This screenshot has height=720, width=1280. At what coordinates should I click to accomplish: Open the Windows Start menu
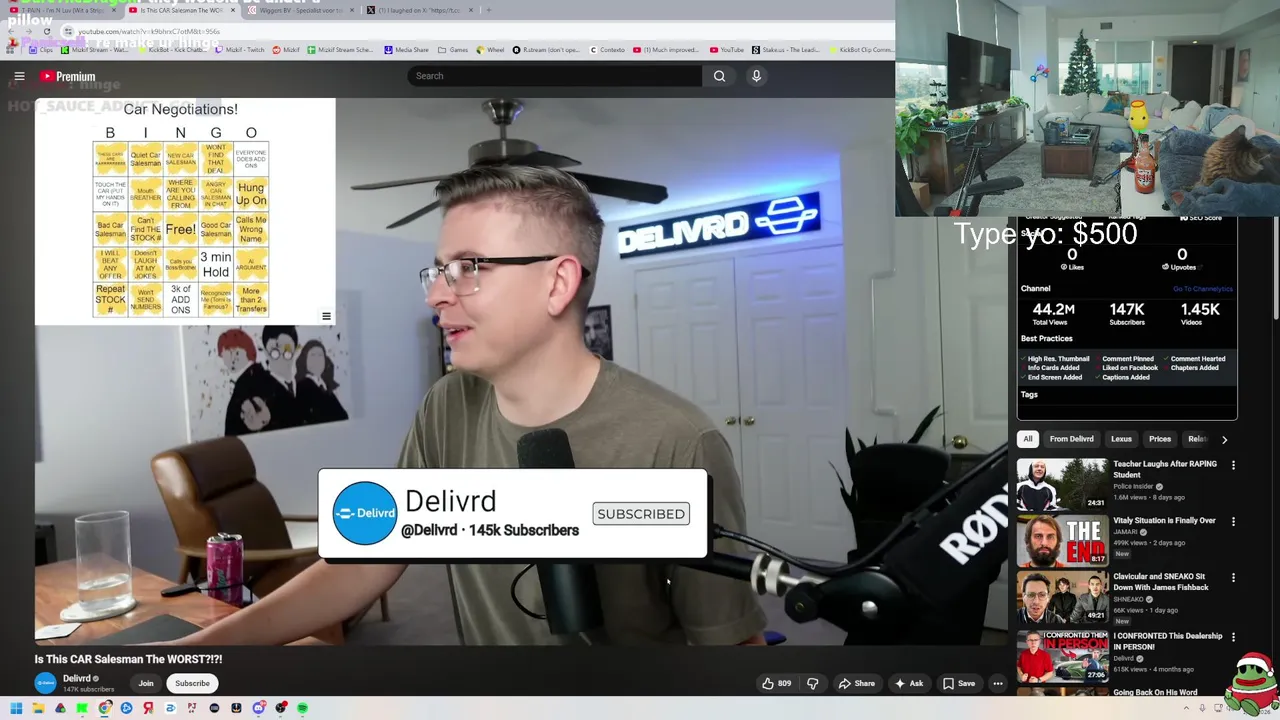pyautogui.click(x=16, y=708)
